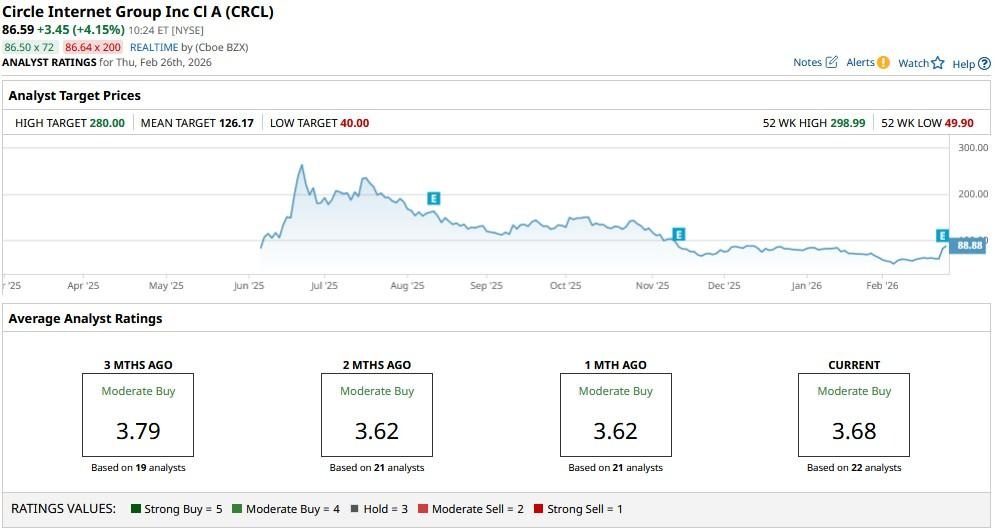
Task: Click the 88.88 current price chart label
Action: [x=968, y=245]
